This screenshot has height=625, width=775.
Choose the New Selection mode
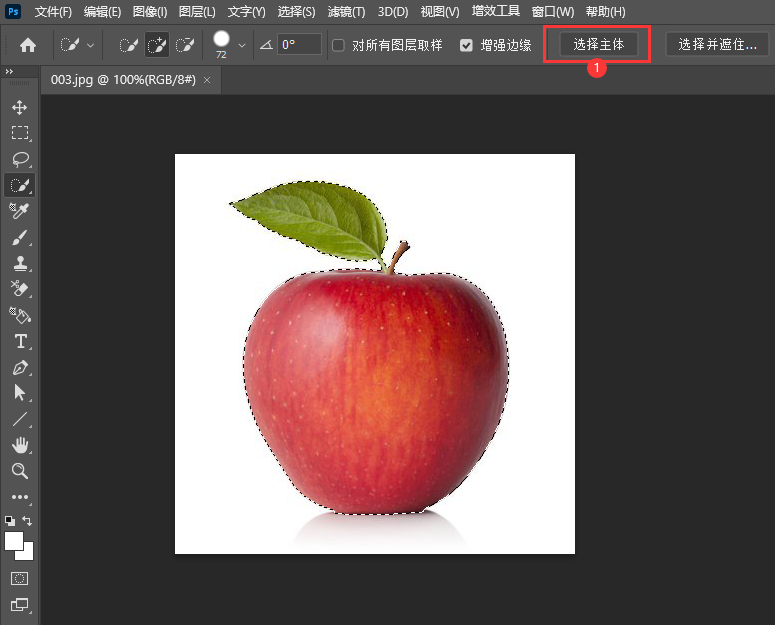[129, 45]
